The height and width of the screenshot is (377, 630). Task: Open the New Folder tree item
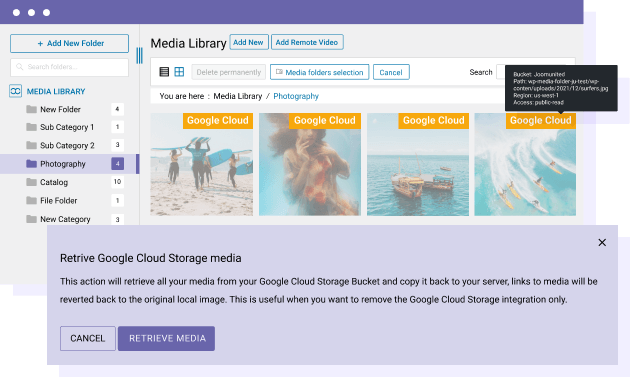pos(60,109)
